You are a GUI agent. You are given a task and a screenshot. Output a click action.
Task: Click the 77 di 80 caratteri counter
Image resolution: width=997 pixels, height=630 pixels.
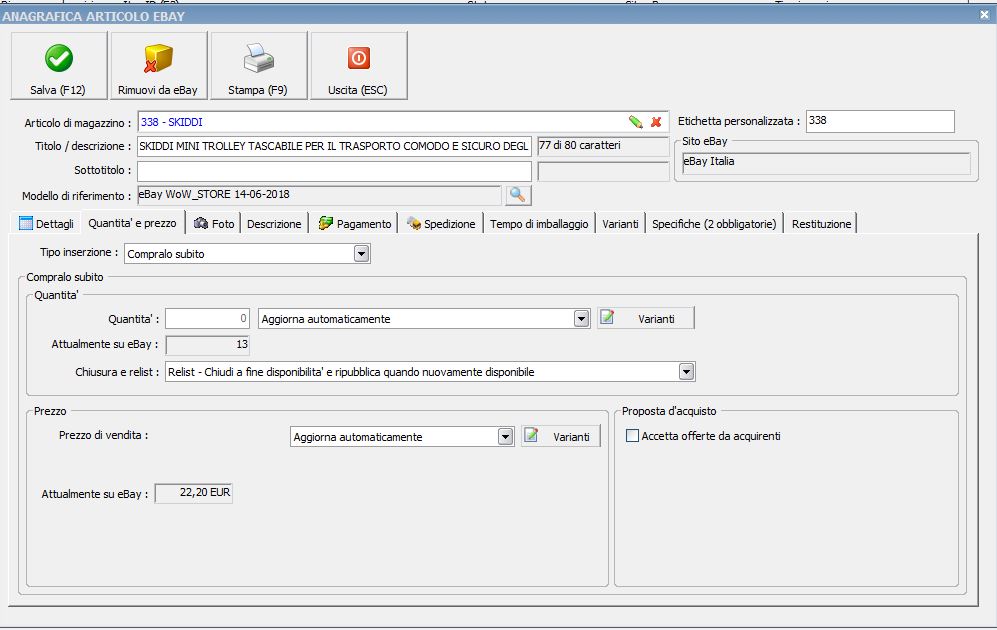pyautogui.click(x=603, y=146)
